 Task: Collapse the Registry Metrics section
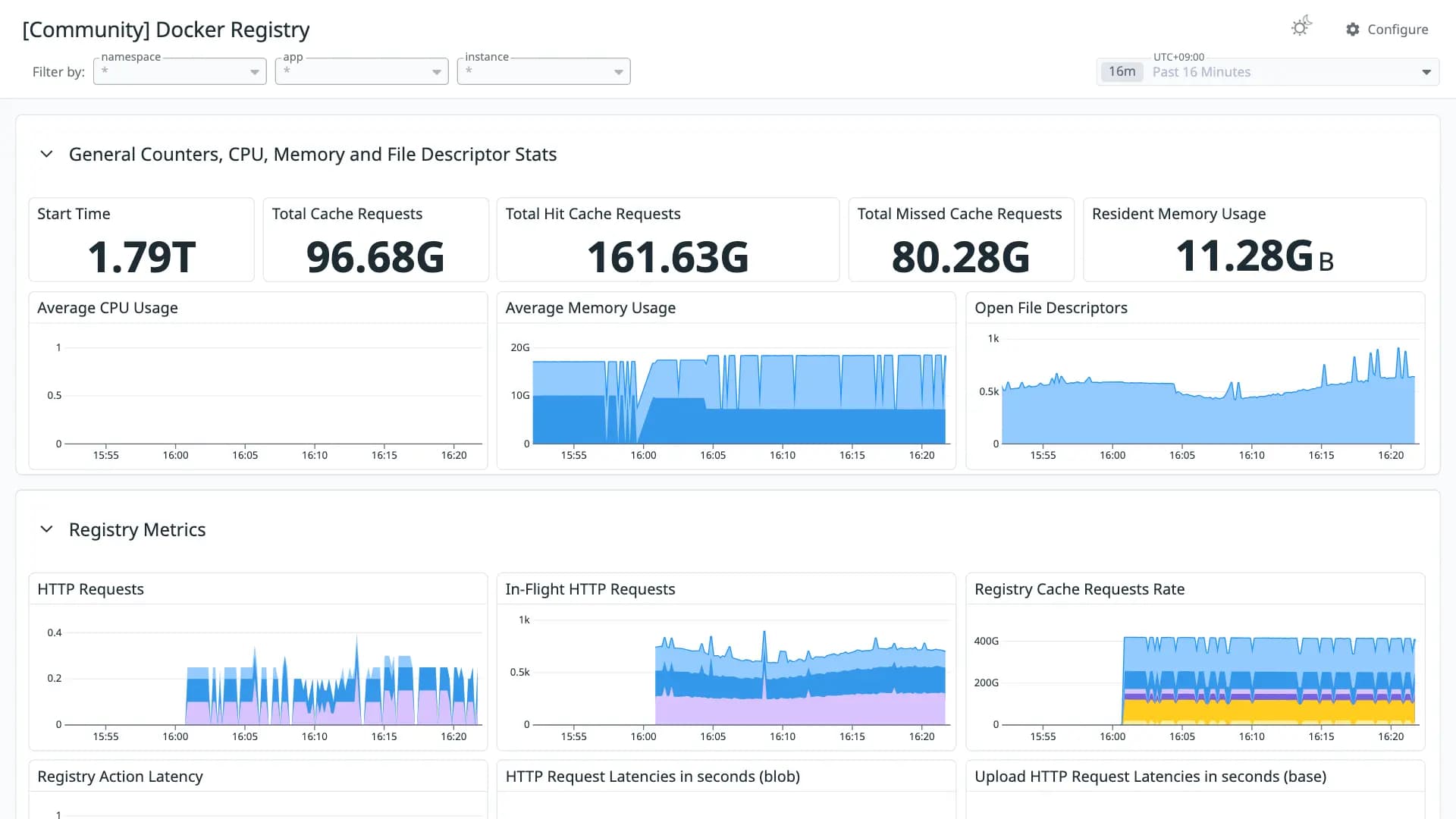click(46, 529)
